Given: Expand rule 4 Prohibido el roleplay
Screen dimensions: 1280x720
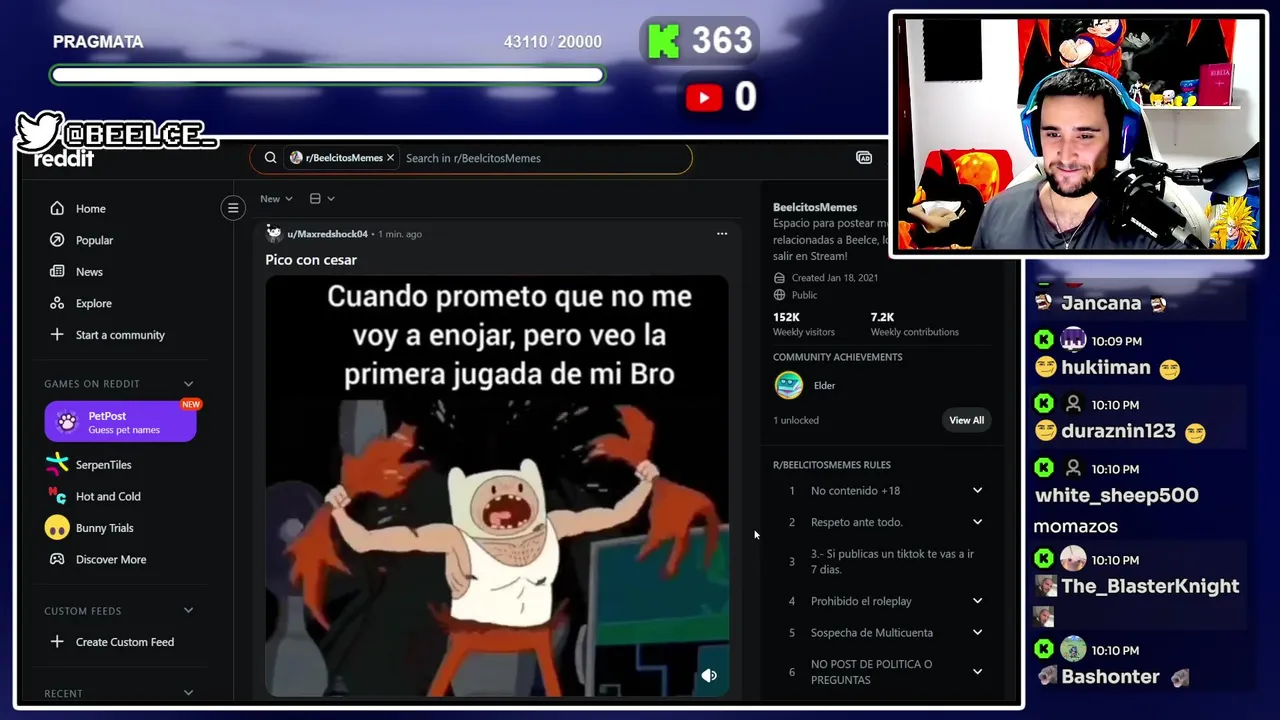Looking at the screenshot, I should [977, 601].
